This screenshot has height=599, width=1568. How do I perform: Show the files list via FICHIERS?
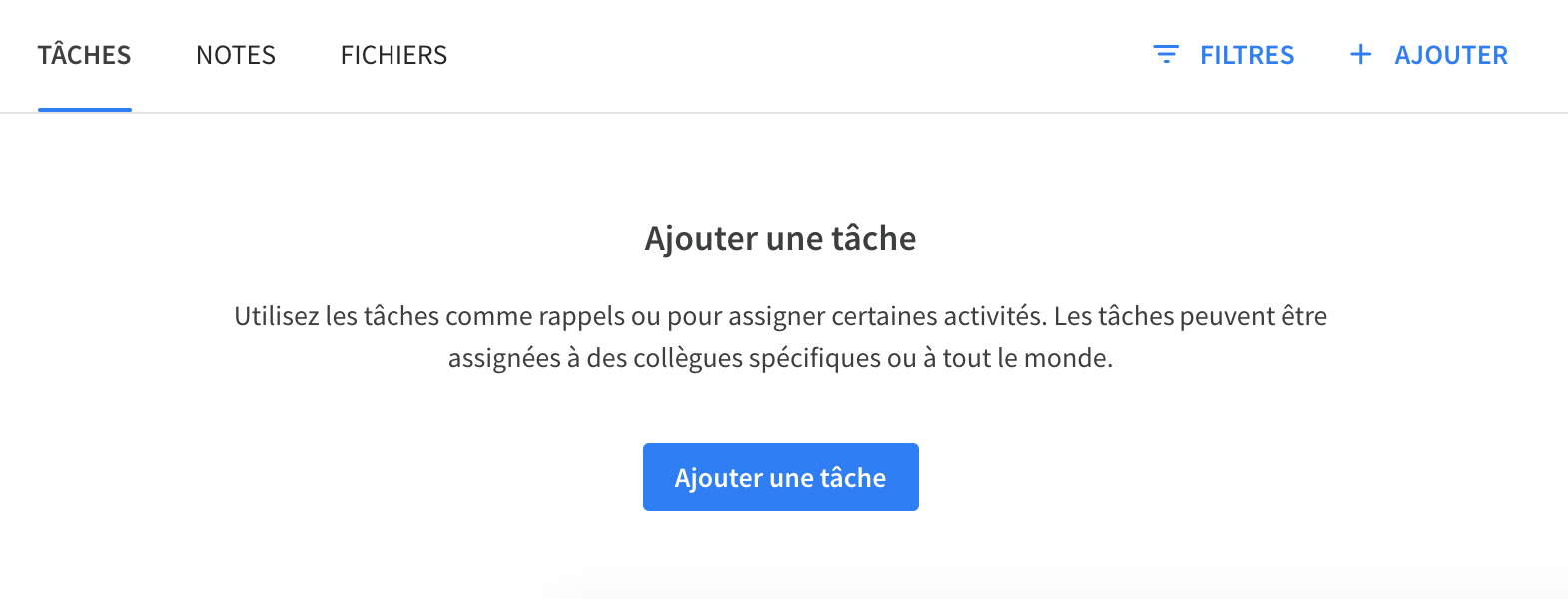click(393, 55)
